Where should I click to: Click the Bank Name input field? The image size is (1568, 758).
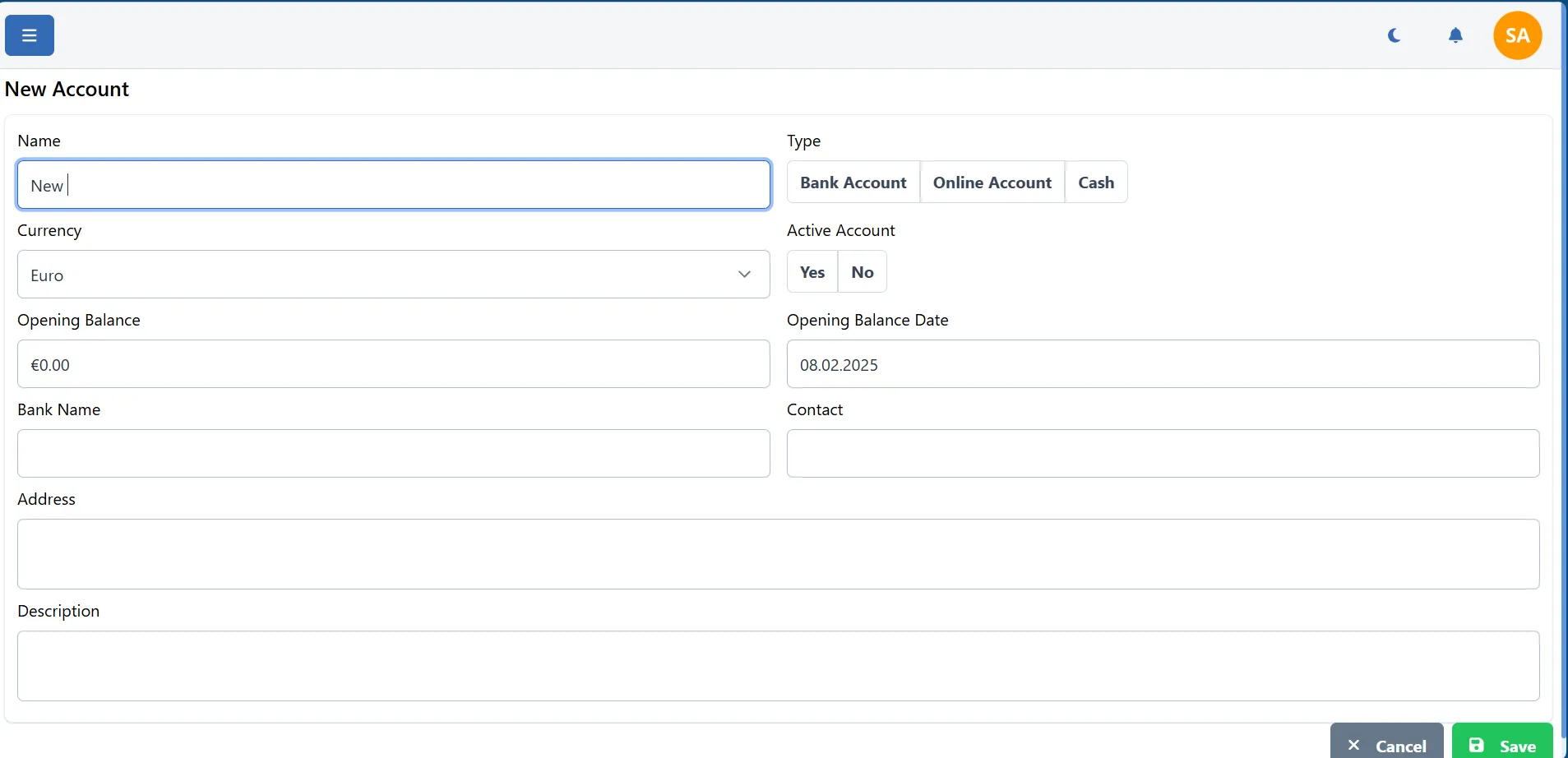(393, 453)
